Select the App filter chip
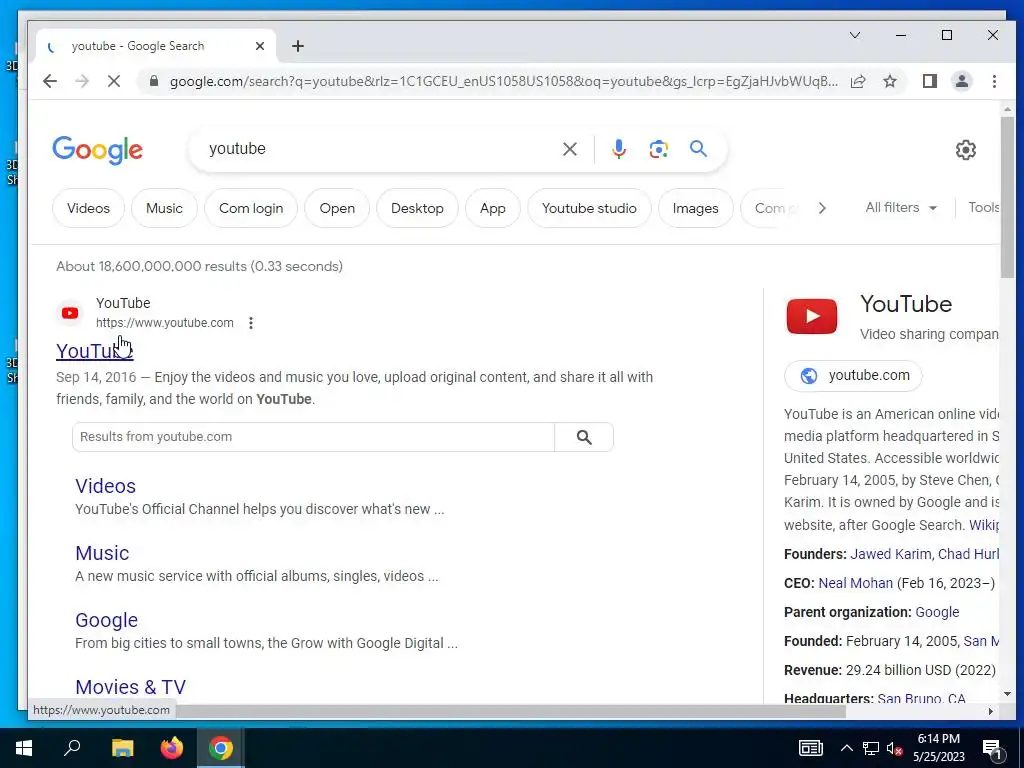 [492, 208]
